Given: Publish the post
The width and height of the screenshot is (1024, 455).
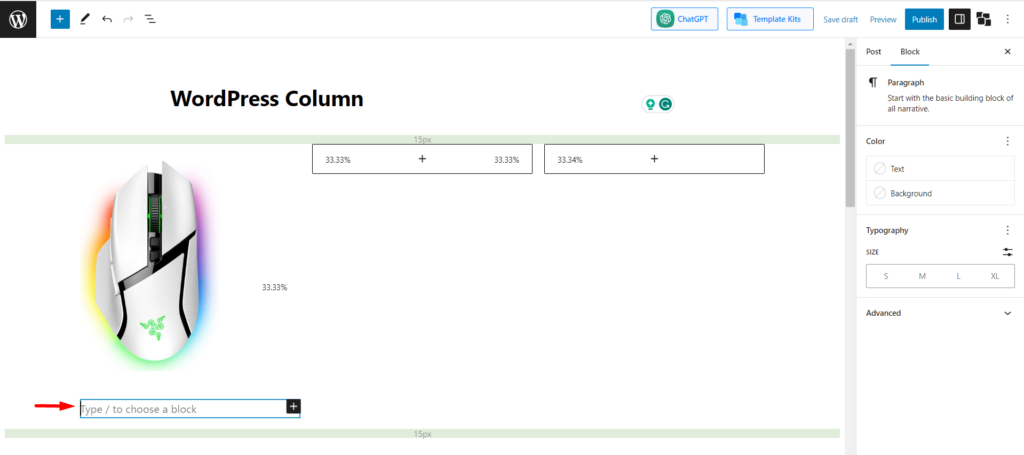Looking at the screenshot, I should click(924, 20).
